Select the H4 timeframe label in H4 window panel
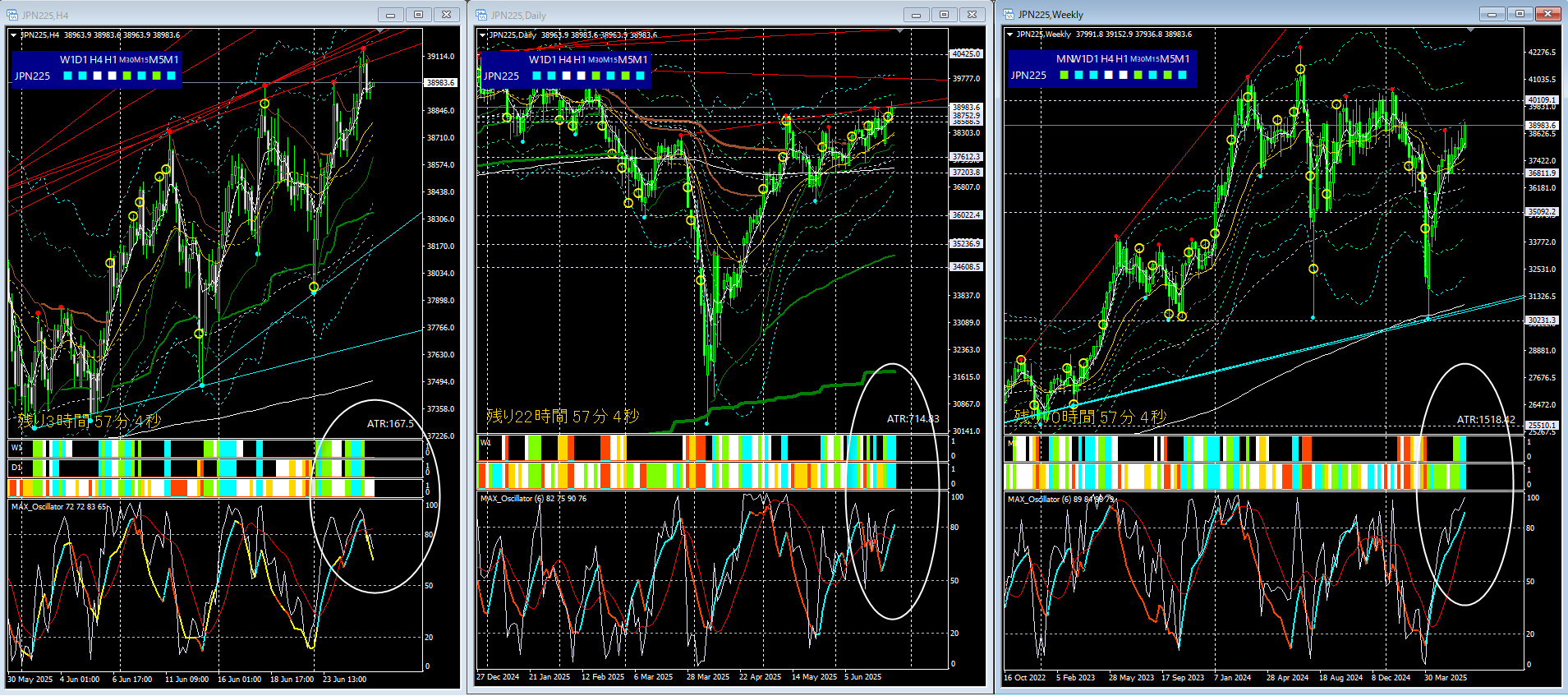The width and height of the screenshot is (1568, 696). click(96, 59)
